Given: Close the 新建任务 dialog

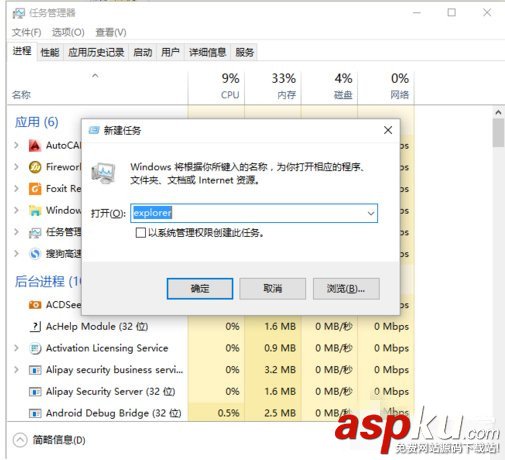Looking at the screenshot, I should [388, 130].
